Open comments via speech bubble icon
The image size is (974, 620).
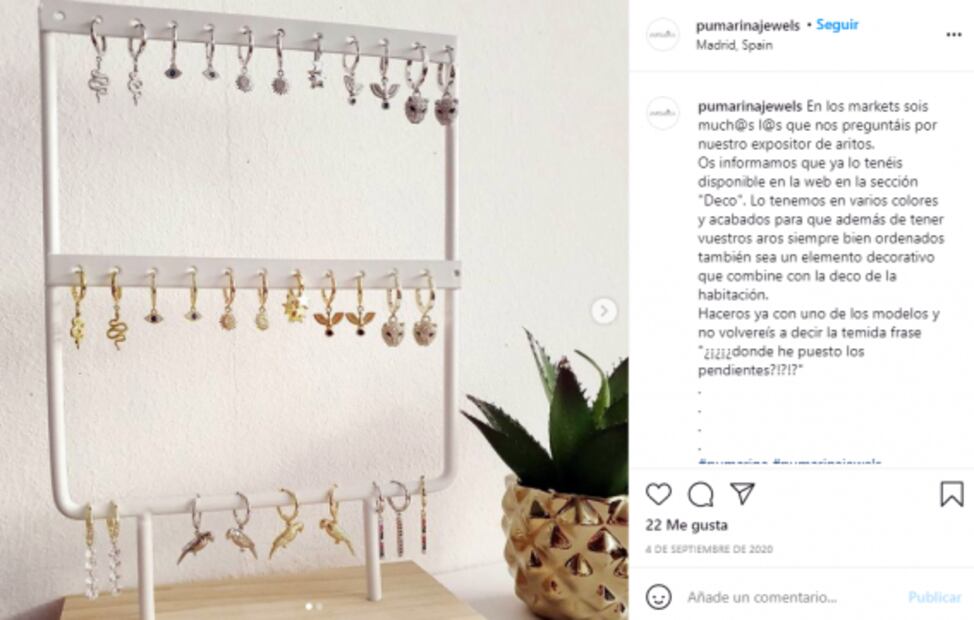pos(701,495)
